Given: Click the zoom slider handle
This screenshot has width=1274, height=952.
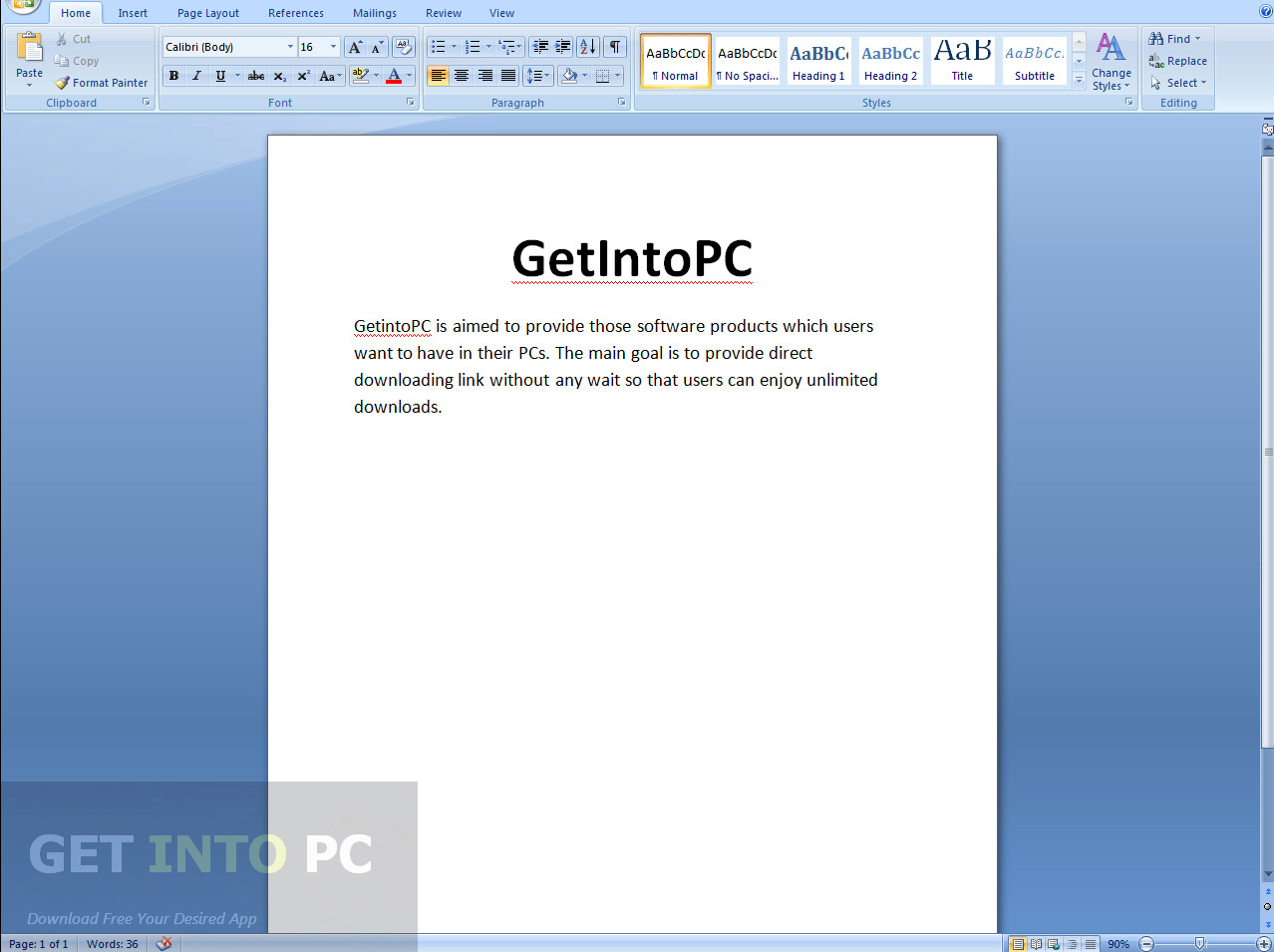Looking at the screenshot, I should [x=1200, y=944].
